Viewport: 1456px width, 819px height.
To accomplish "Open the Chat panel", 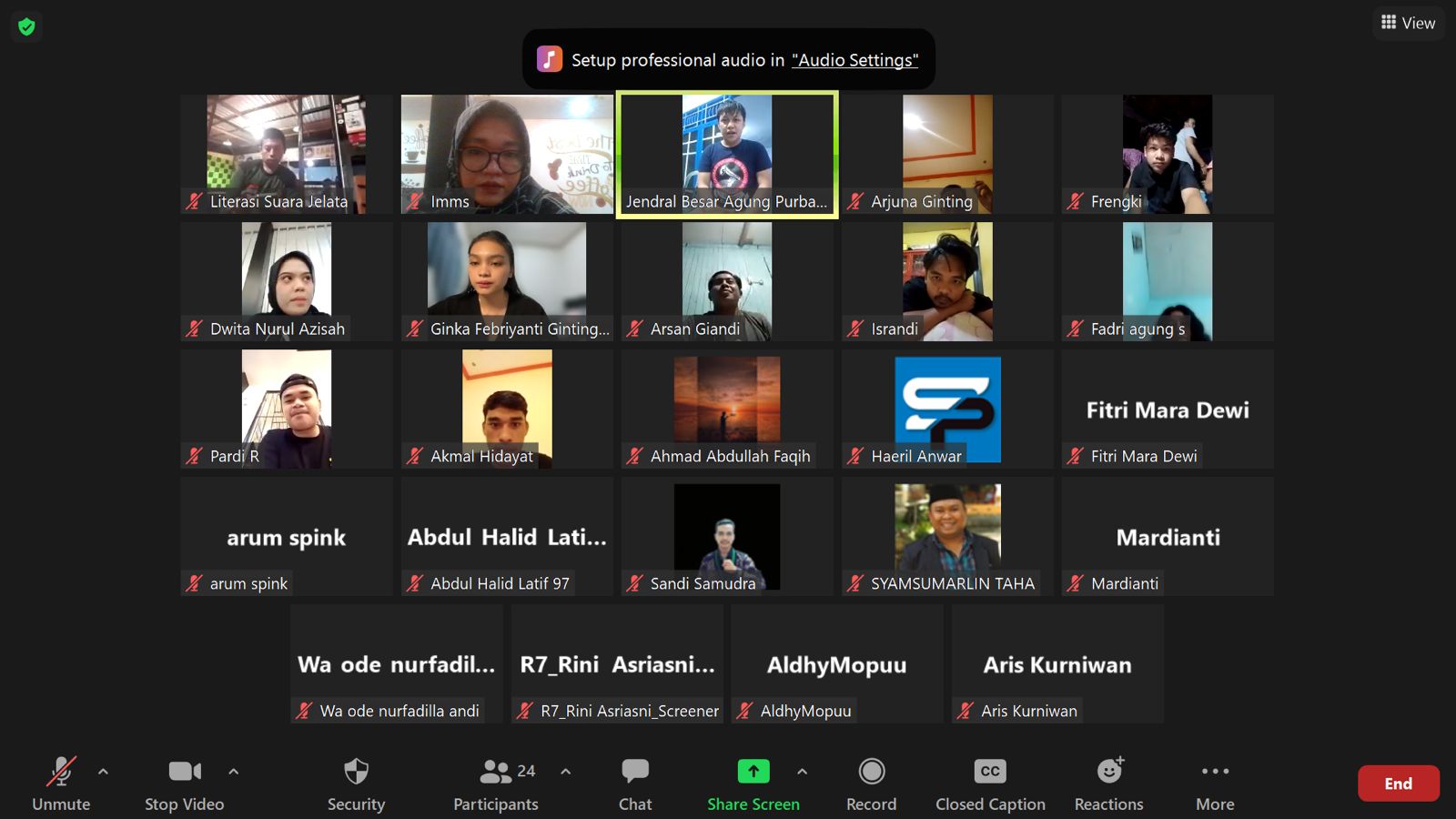I will tap(635, 783).
